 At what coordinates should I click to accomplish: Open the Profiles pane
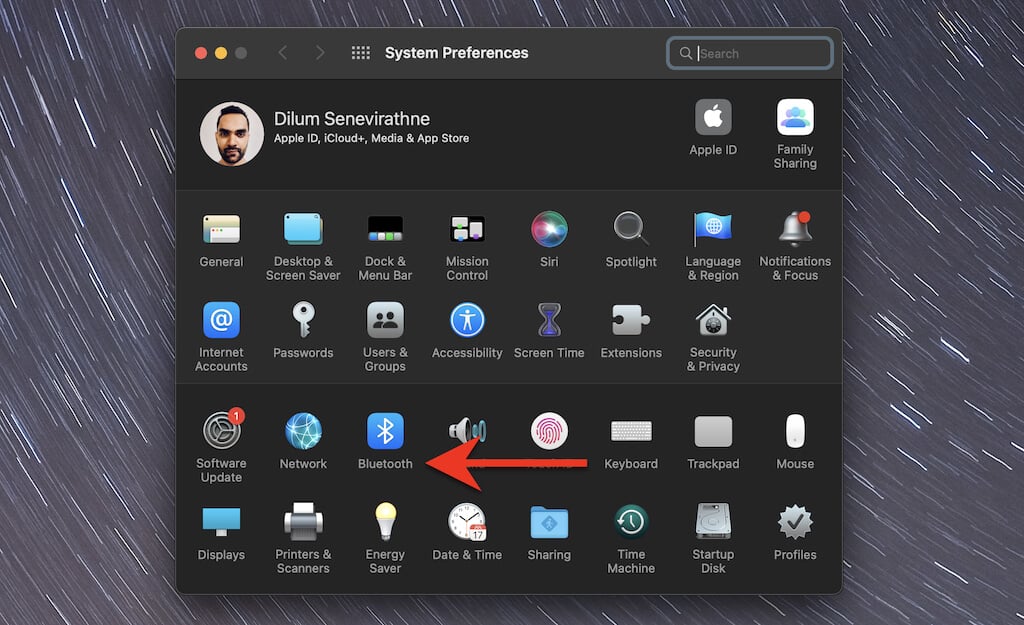795,522
